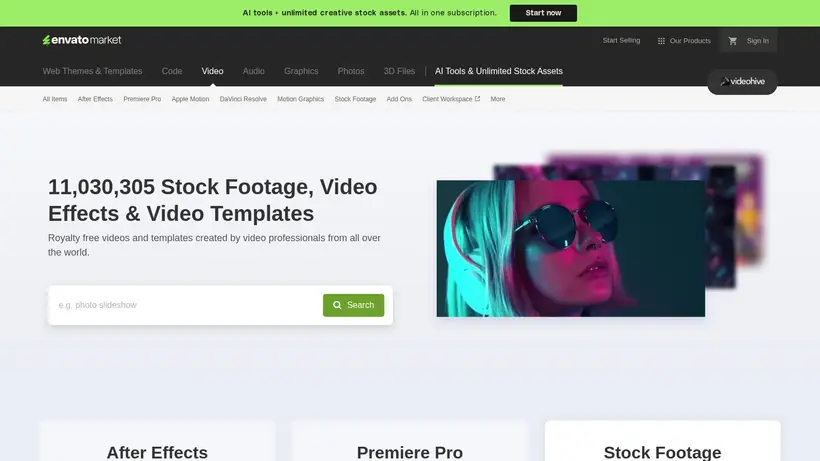Select DaVinci Resolve category

coord(243,99)
